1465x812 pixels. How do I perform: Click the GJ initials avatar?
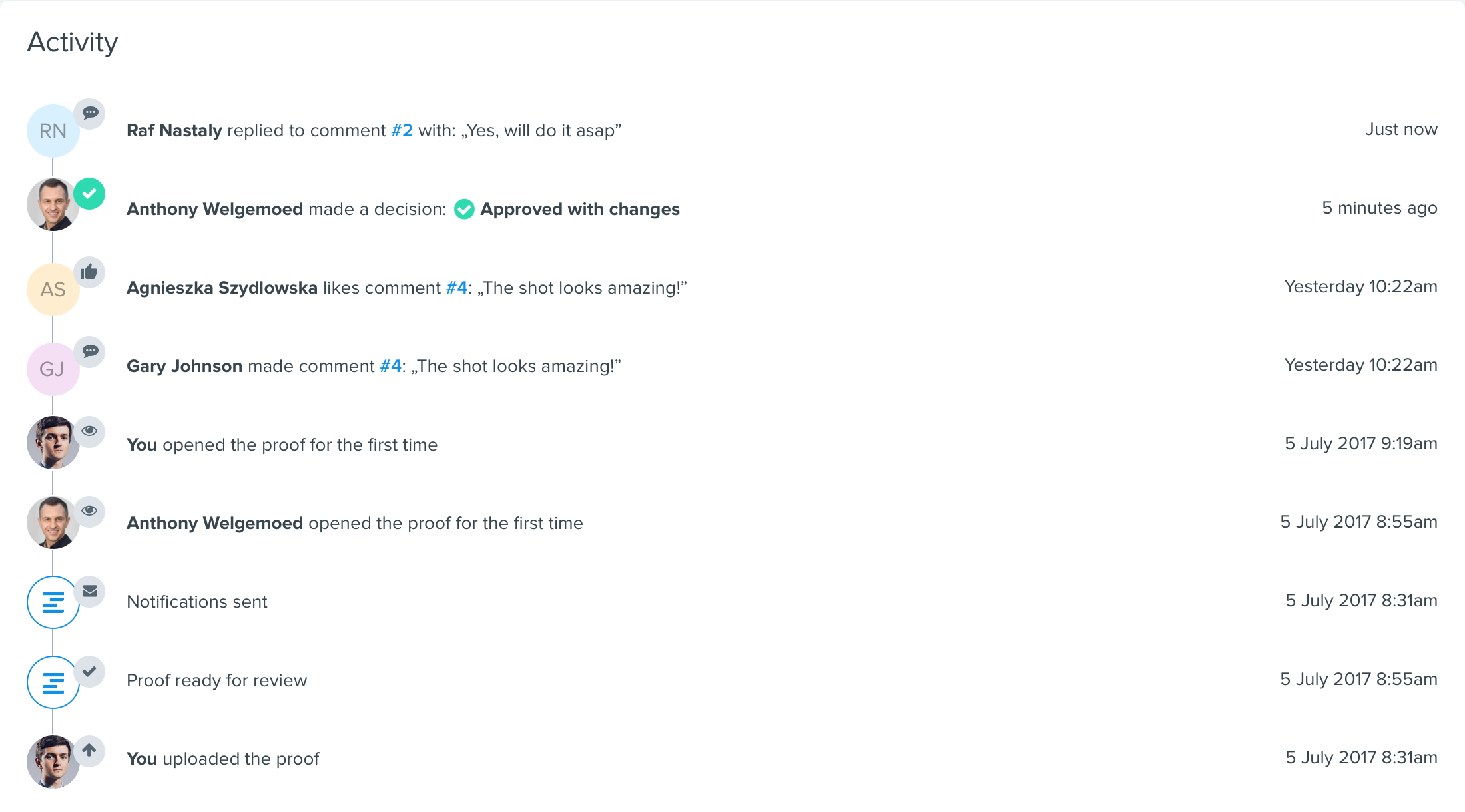53,369
